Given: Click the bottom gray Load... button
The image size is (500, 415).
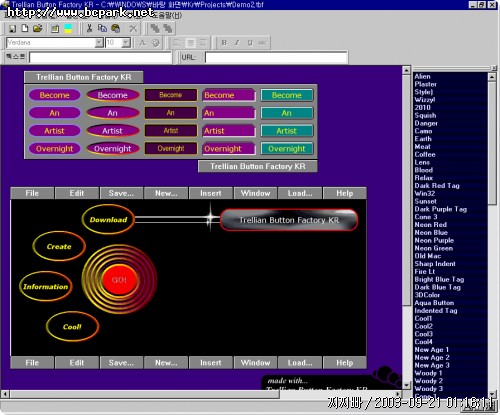Looking at the screenshot, I should (x=300, y=363).
